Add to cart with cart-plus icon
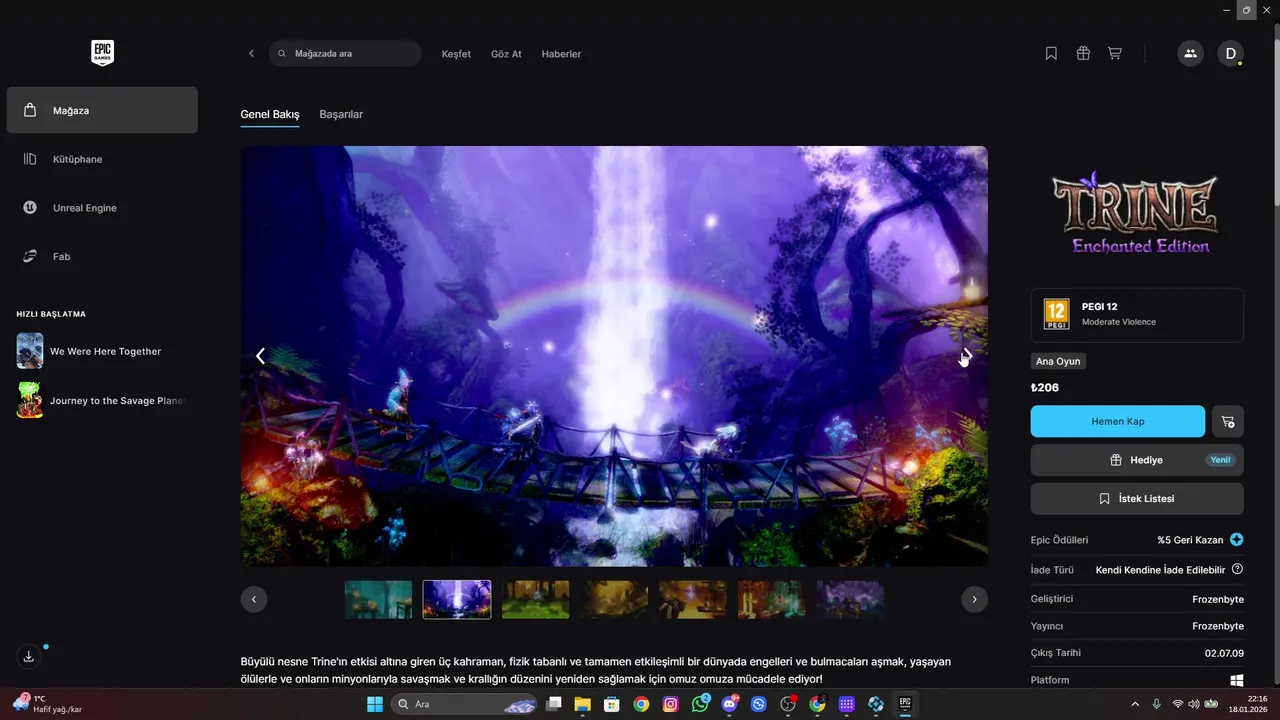This screenshot has height=720, width=1280. pos(1228,421)
